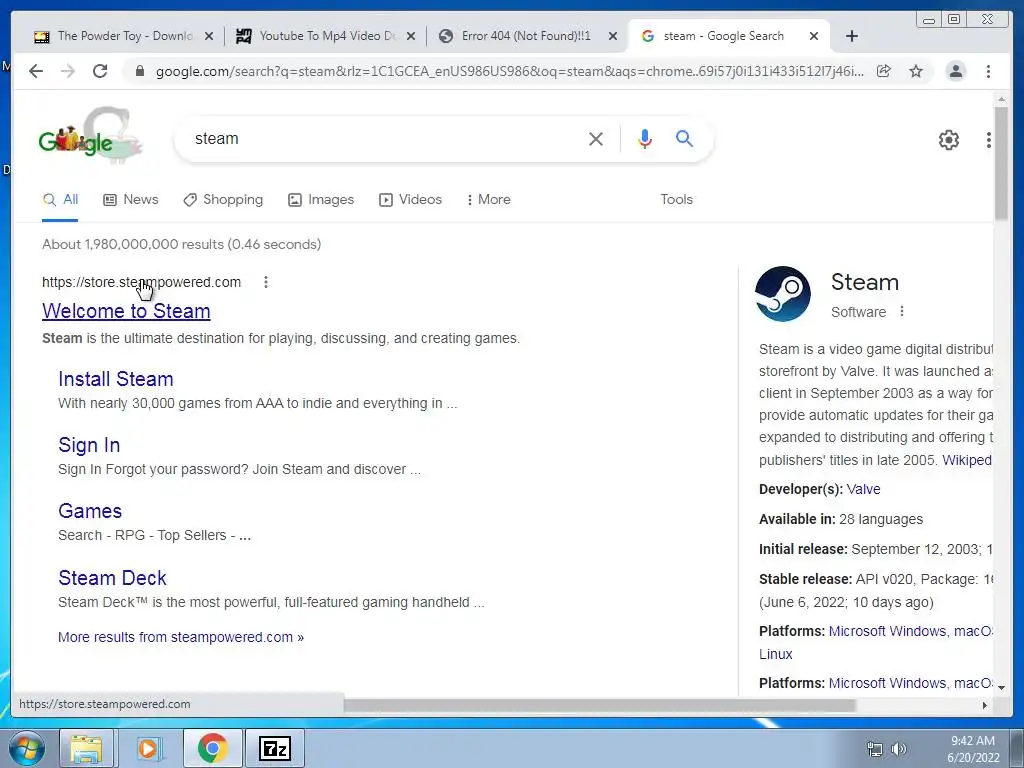Screen dimensions: 1024x768
Task: Open a new tab with plus button
Action: tap(852, 36)
